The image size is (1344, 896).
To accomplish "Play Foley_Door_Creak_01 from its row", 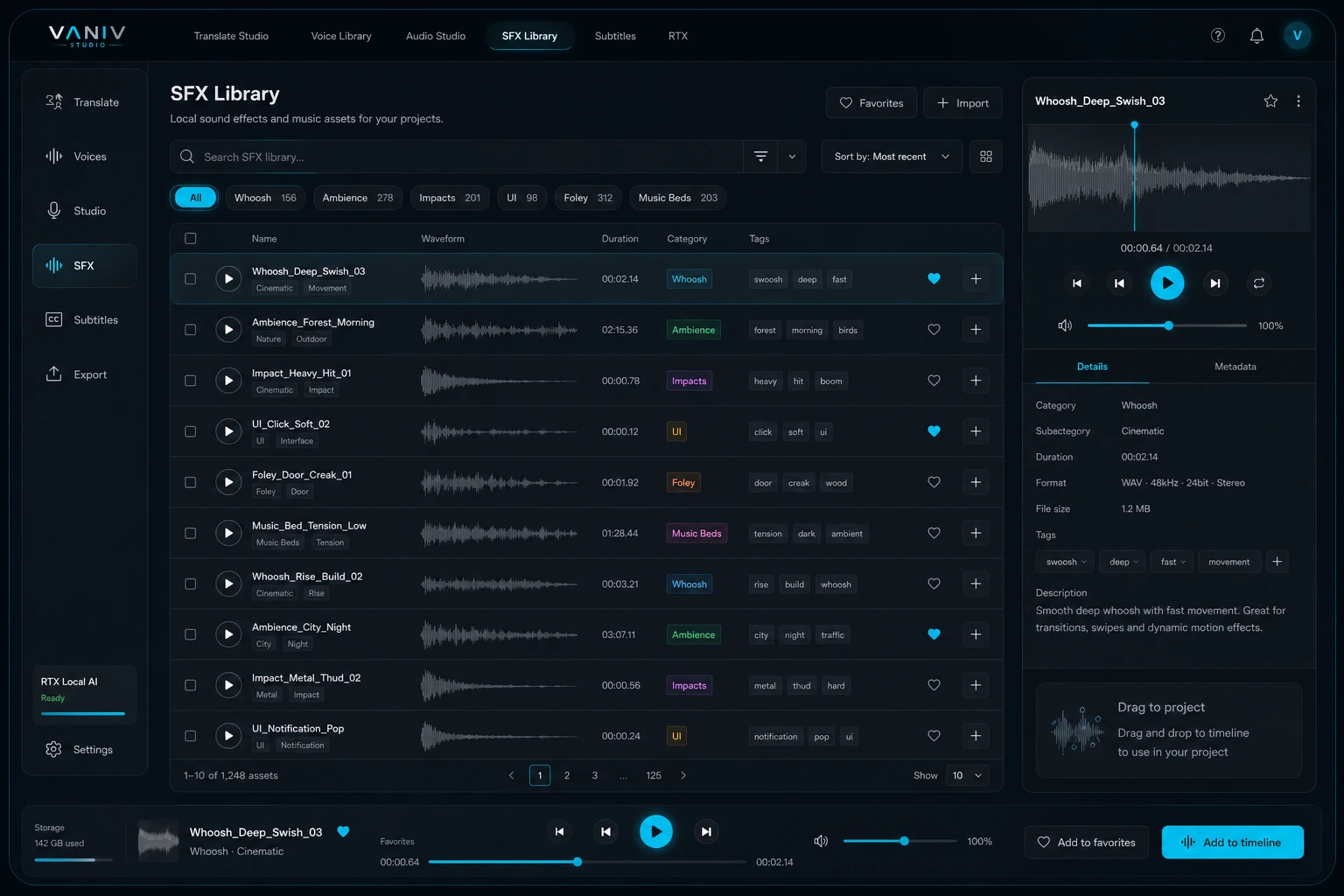I will coord(228,482).
